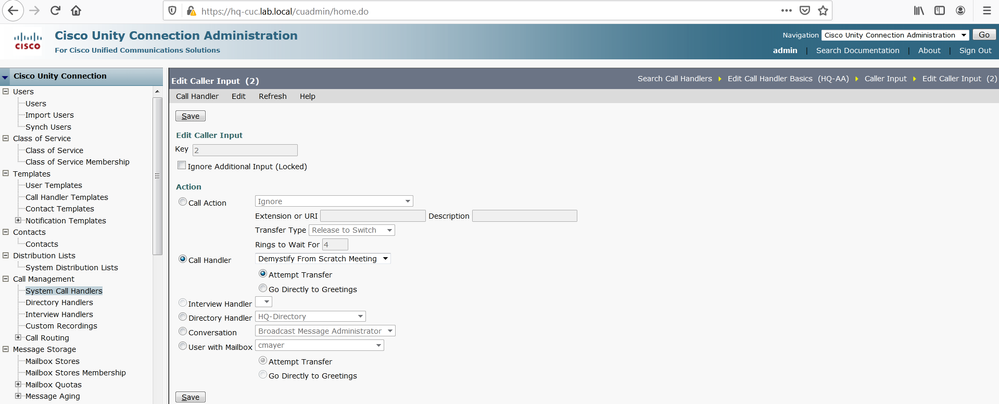Click the browser forward arrow

click(35, 11)
